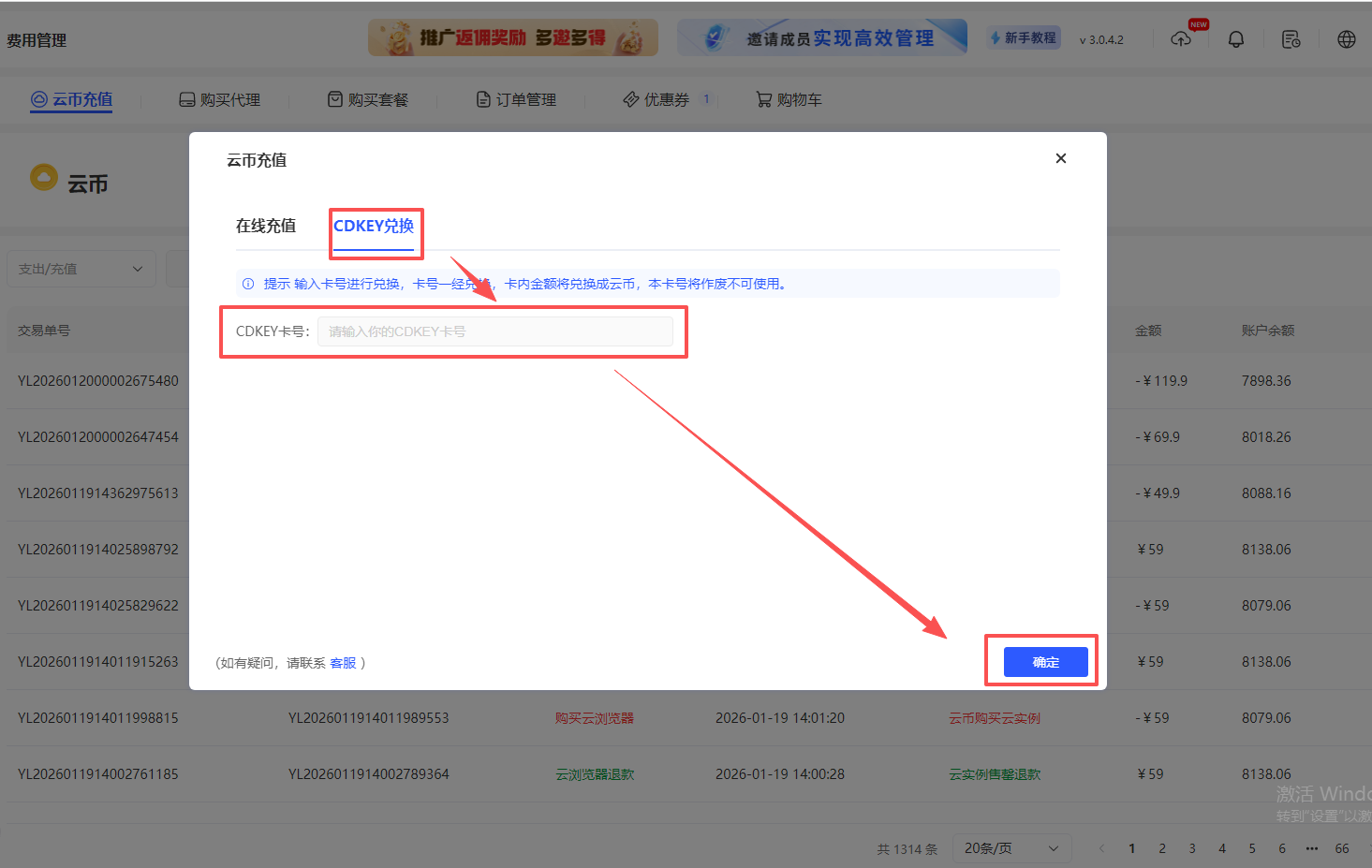Open the cloud upload feature with NEW badge
The width and height of the screenshot is (1372, 868).
(1181, 38)
